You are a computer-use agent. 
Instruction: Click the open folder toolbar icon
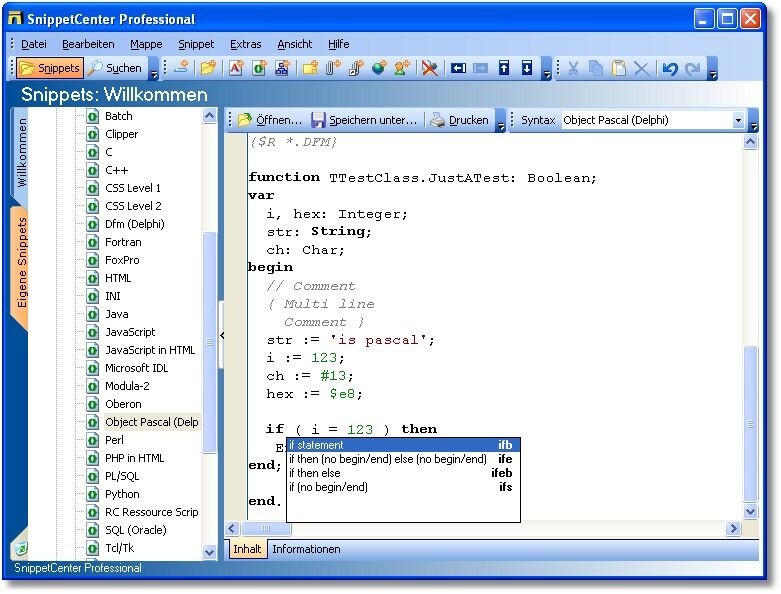coord(208,68)
